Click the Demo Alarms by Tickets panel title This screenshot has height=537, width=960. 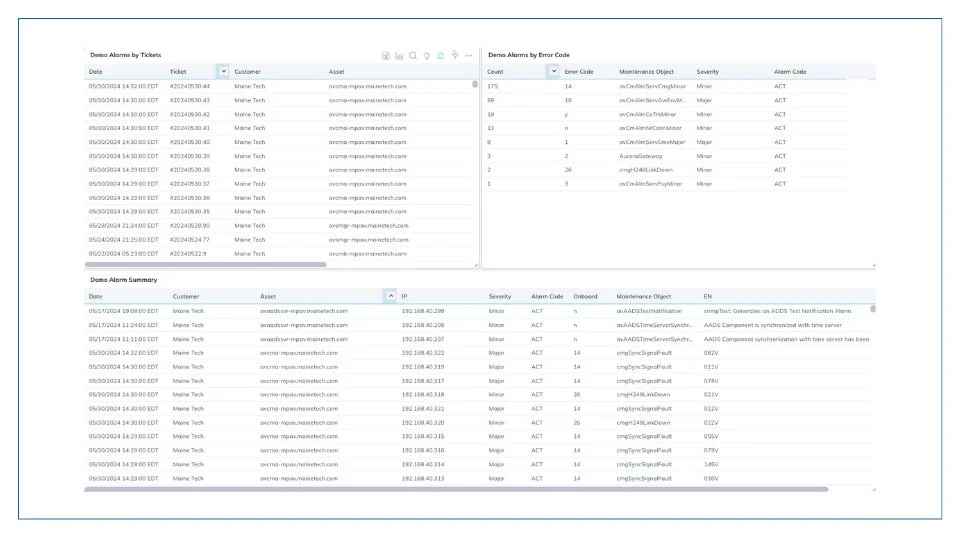pyautogui.click(x=126, y=55)
